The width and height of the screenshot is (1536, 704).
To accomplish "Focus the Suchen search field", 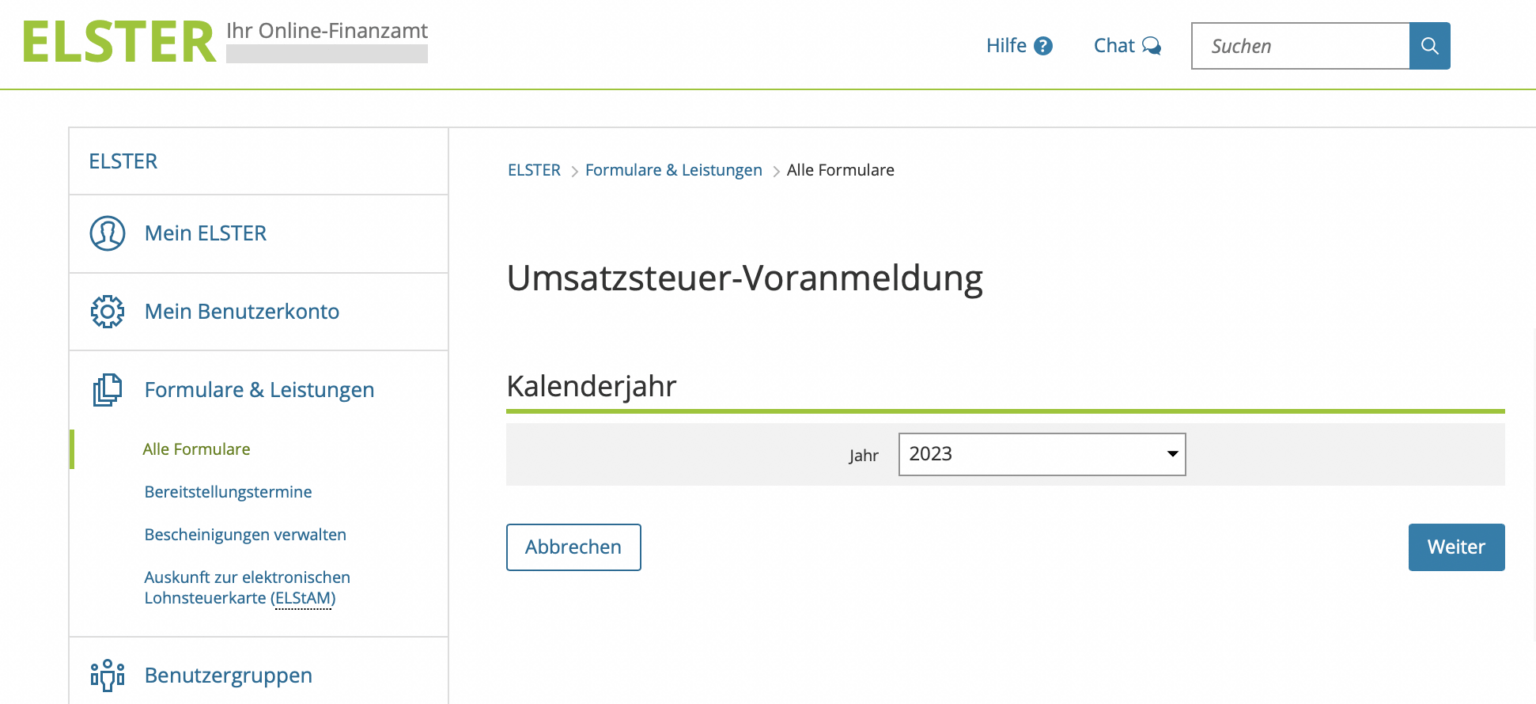I will point(1300,46).
